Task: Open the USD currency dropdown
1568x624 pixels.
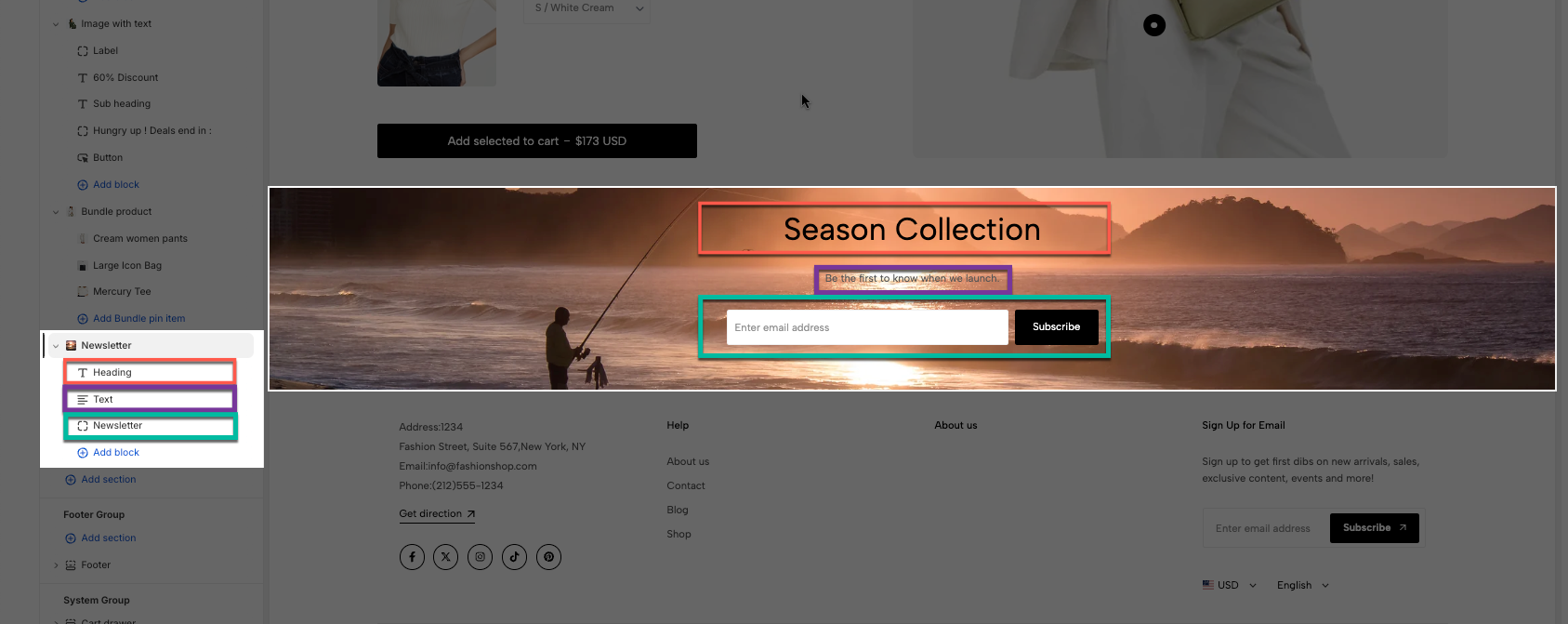Action: tap(1230, 585)
